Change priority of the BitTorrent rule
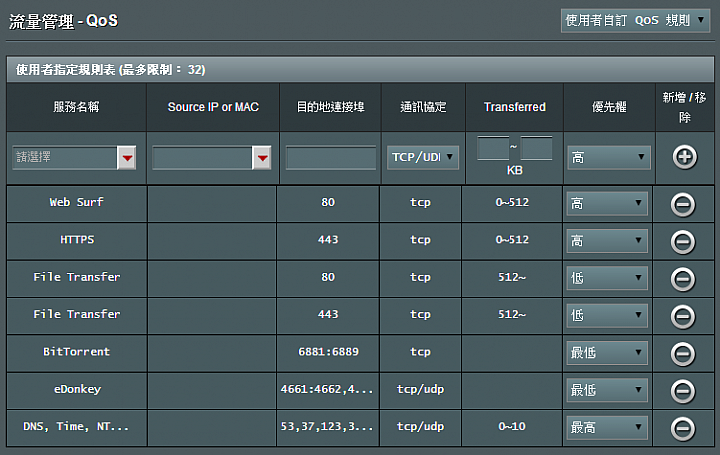The height and width of the screenshot is (455, 720). point(607,353)
